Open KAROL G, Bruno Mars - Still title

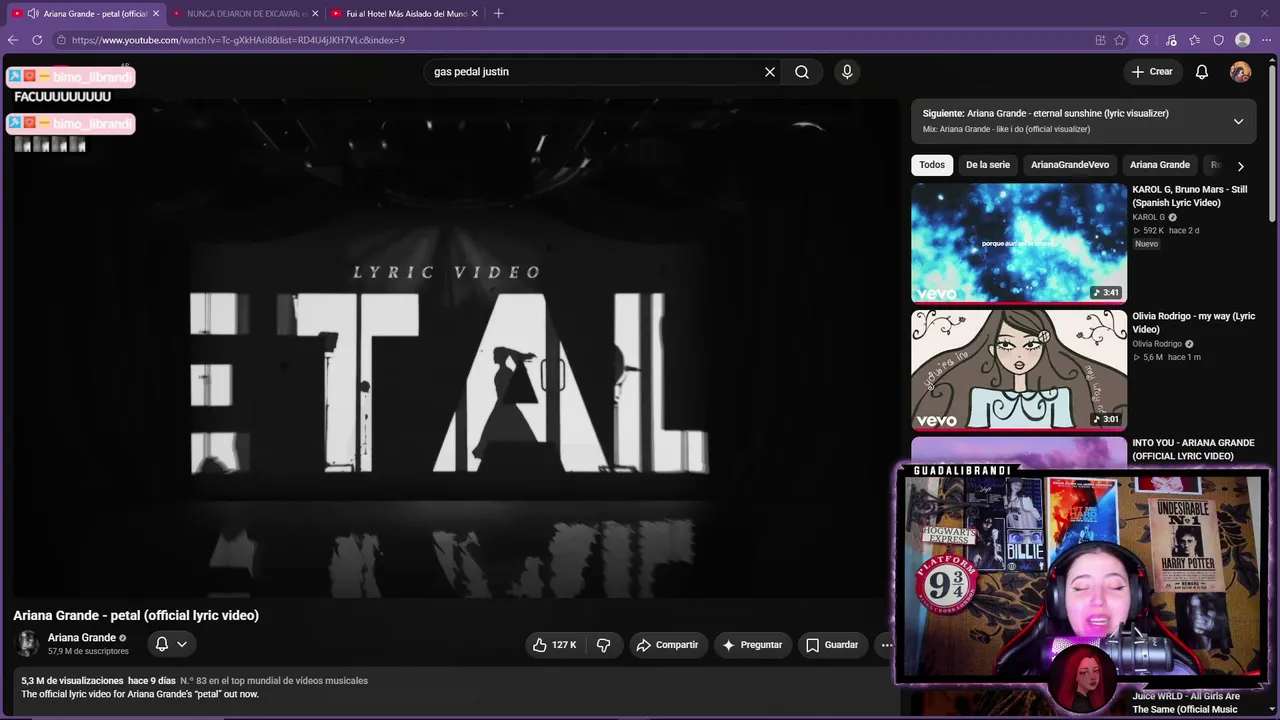(1190, 196)
